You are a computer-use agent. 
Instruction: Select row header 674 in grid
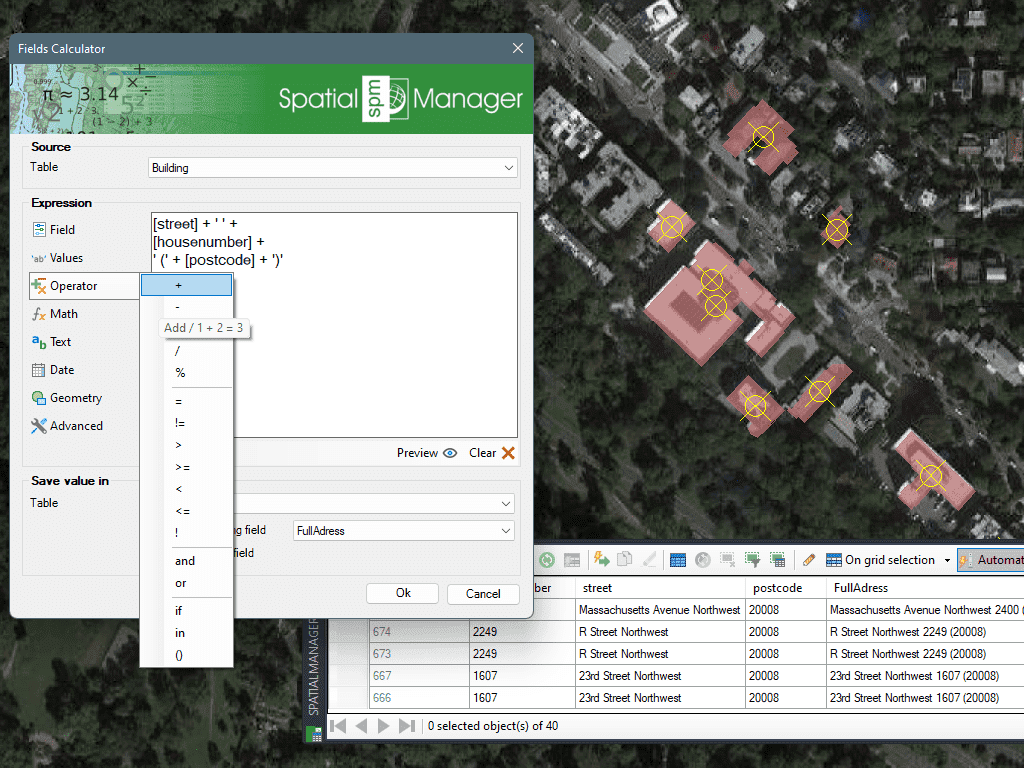419,632
